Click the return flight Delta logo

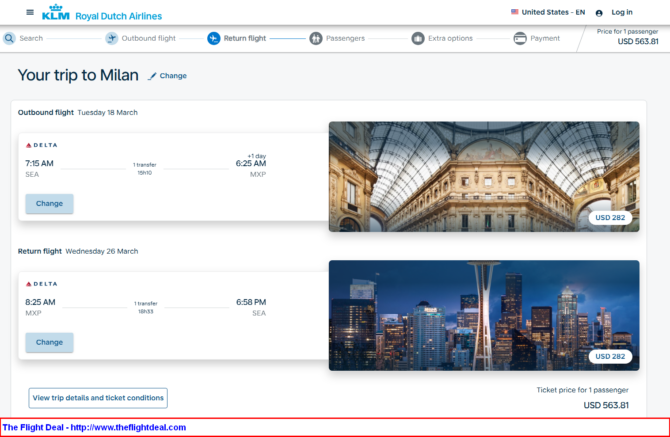coord(41,284)
